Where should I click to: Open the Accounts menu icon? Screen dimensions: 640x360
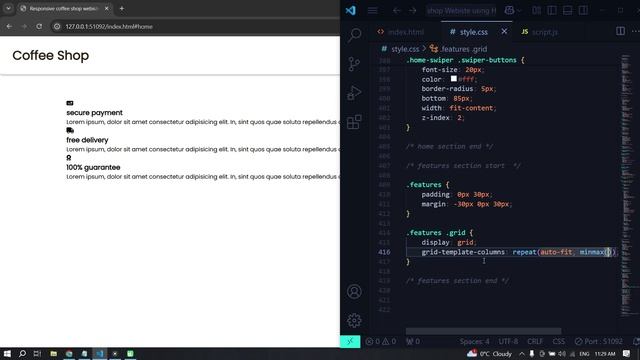click(354, 291)
